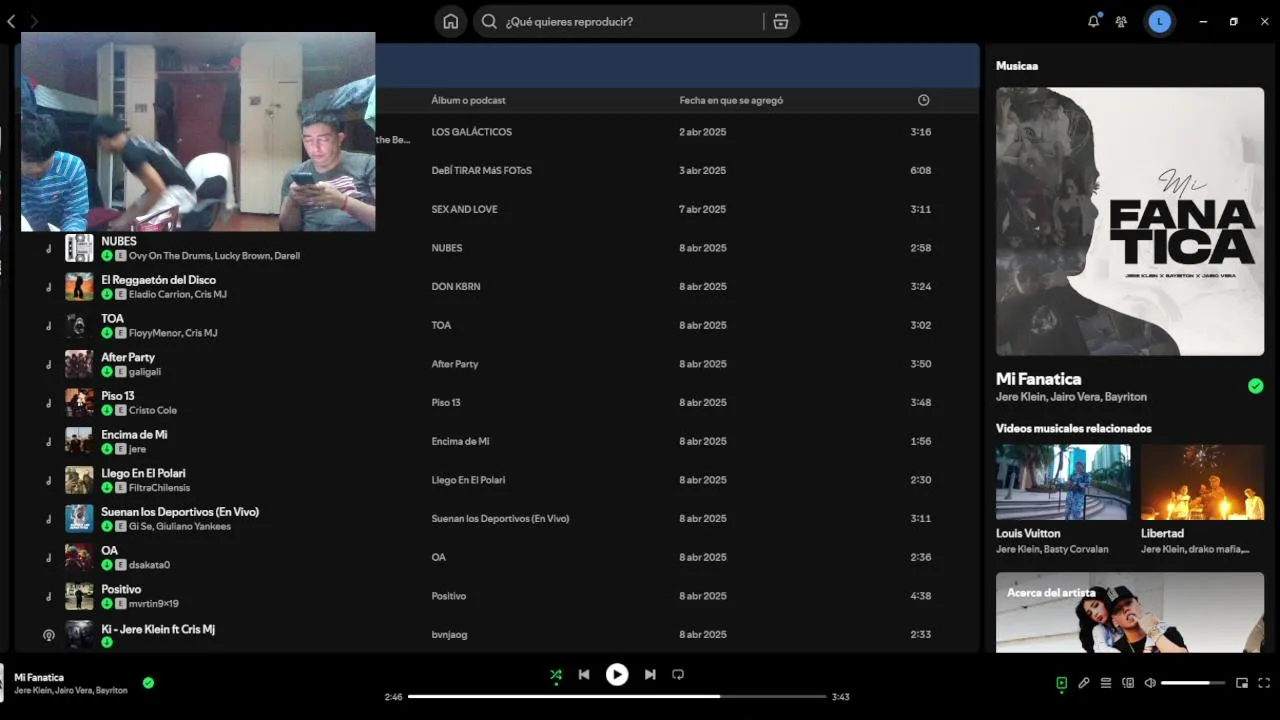Click date 2 abr 2025 cell
Viewport: 1280px width, 720px height.
(702, 132)
